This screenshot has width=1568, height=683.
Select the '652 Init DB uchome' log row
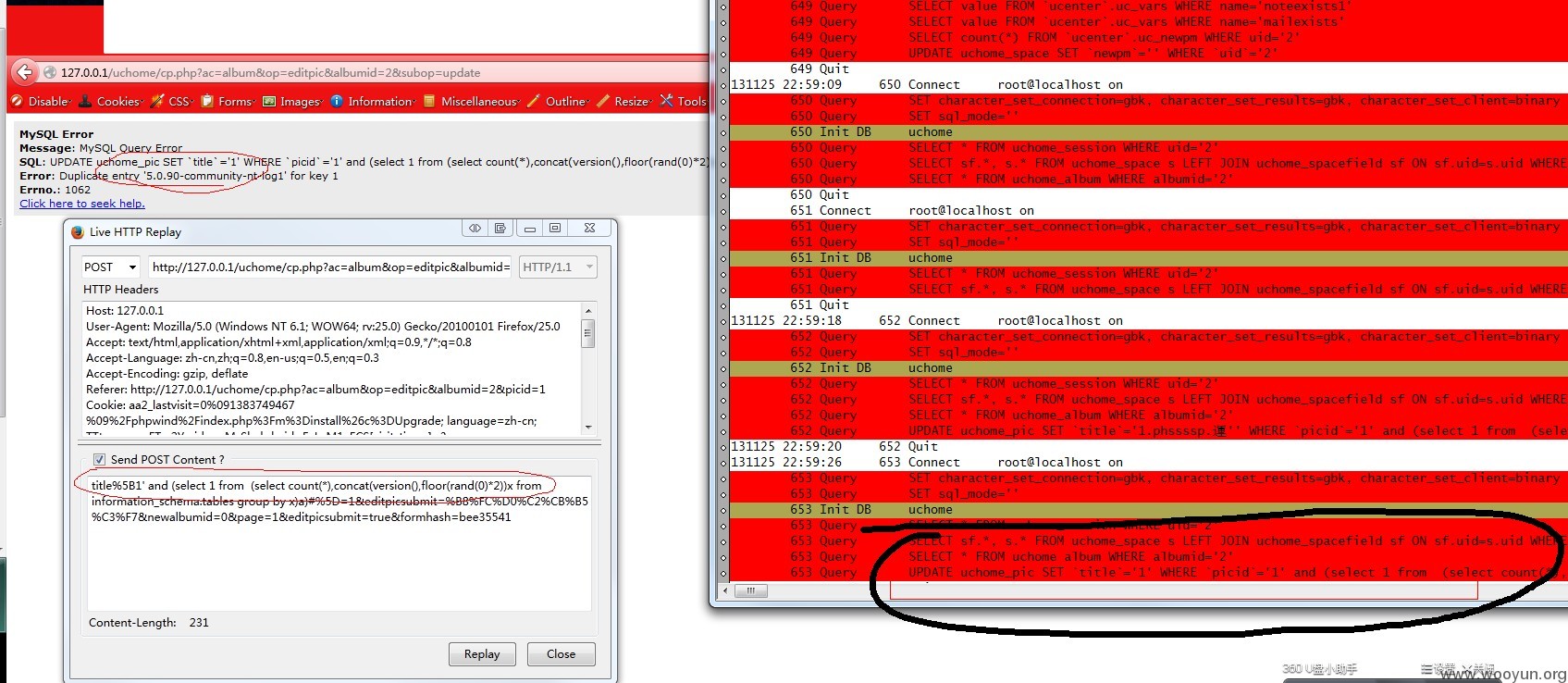pos(1148,367)
